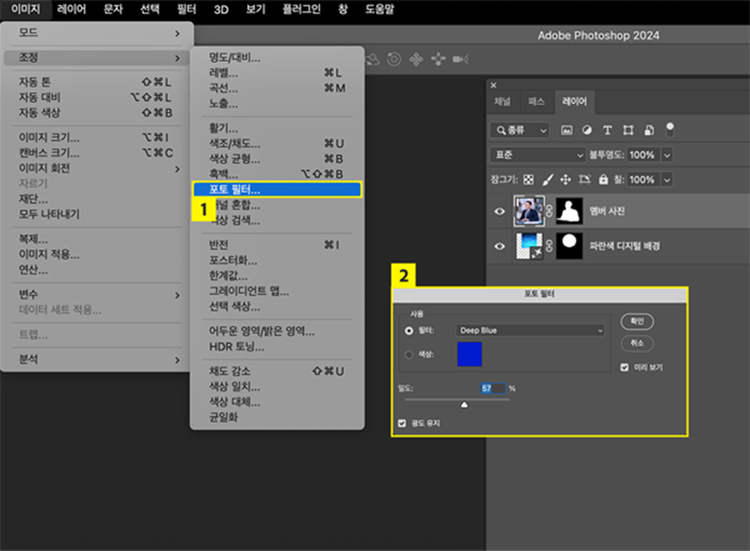Uncheck the 광도 유지 checkbox
Image resolution: width=750 pixels, height=551 pixels.
(403, 423)
